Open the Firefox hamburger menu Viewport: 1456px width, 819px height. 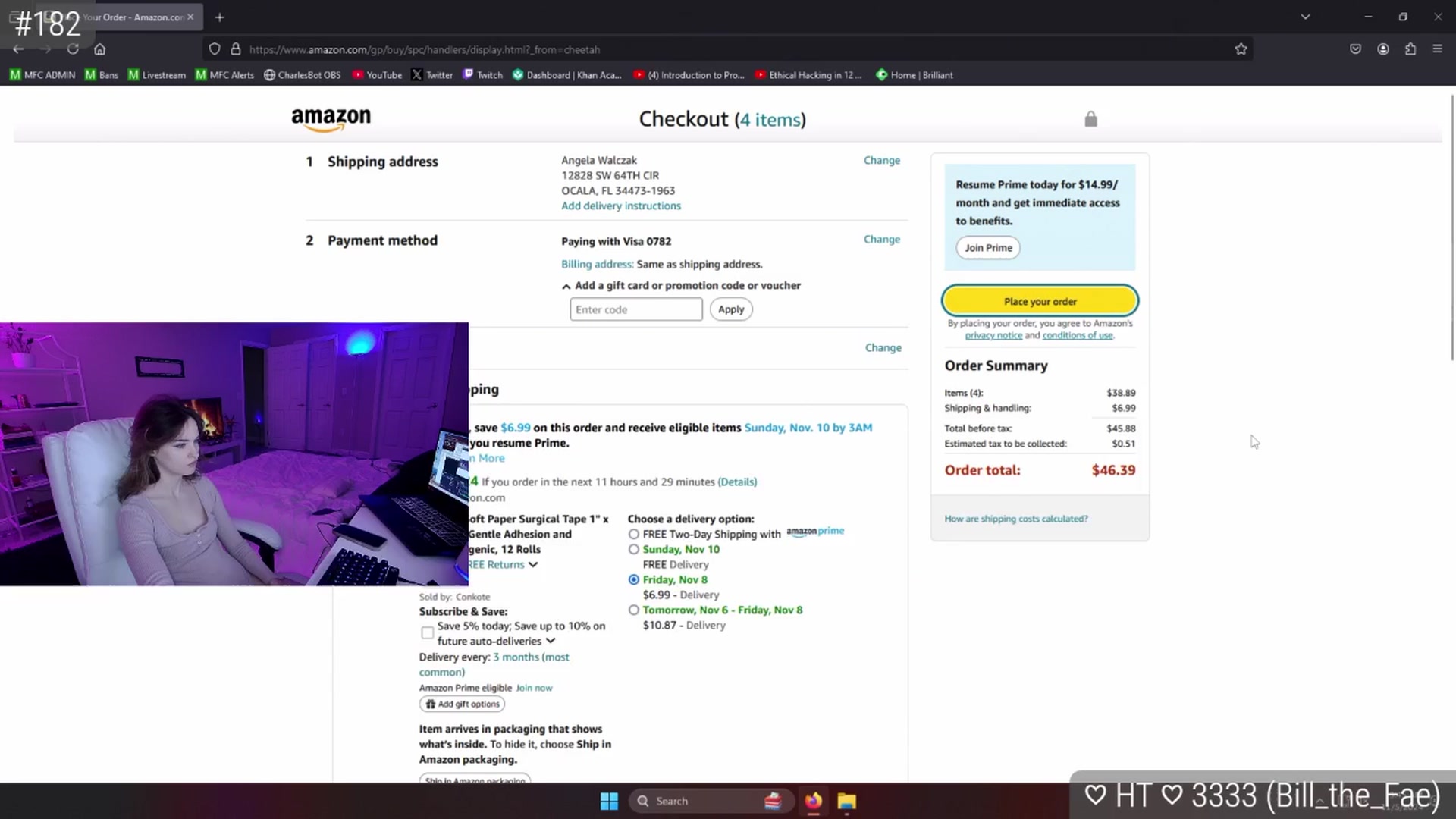tap(1437, 49)
